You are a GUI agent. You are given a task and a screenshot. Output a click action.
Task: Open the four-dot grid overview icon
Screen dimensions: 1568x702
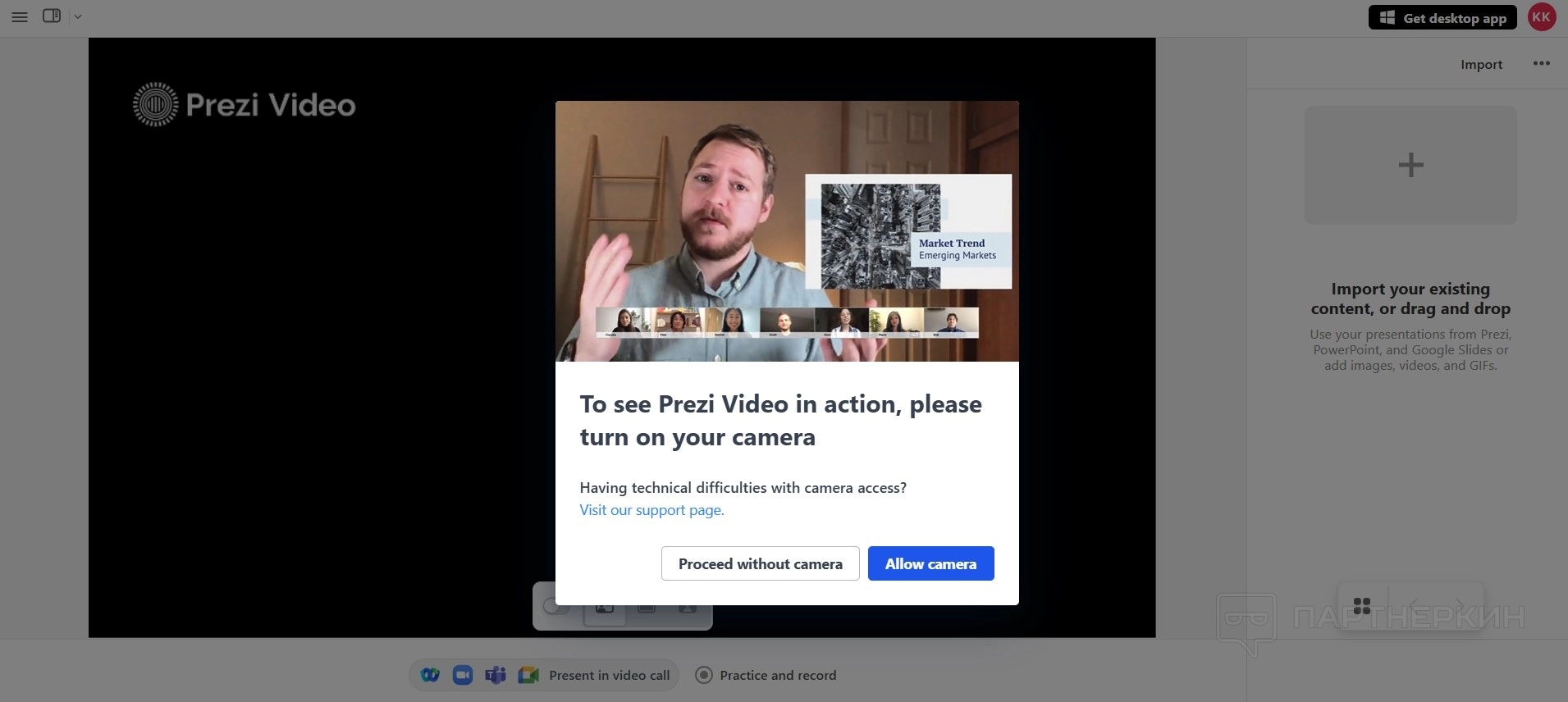pos(1362,606)
